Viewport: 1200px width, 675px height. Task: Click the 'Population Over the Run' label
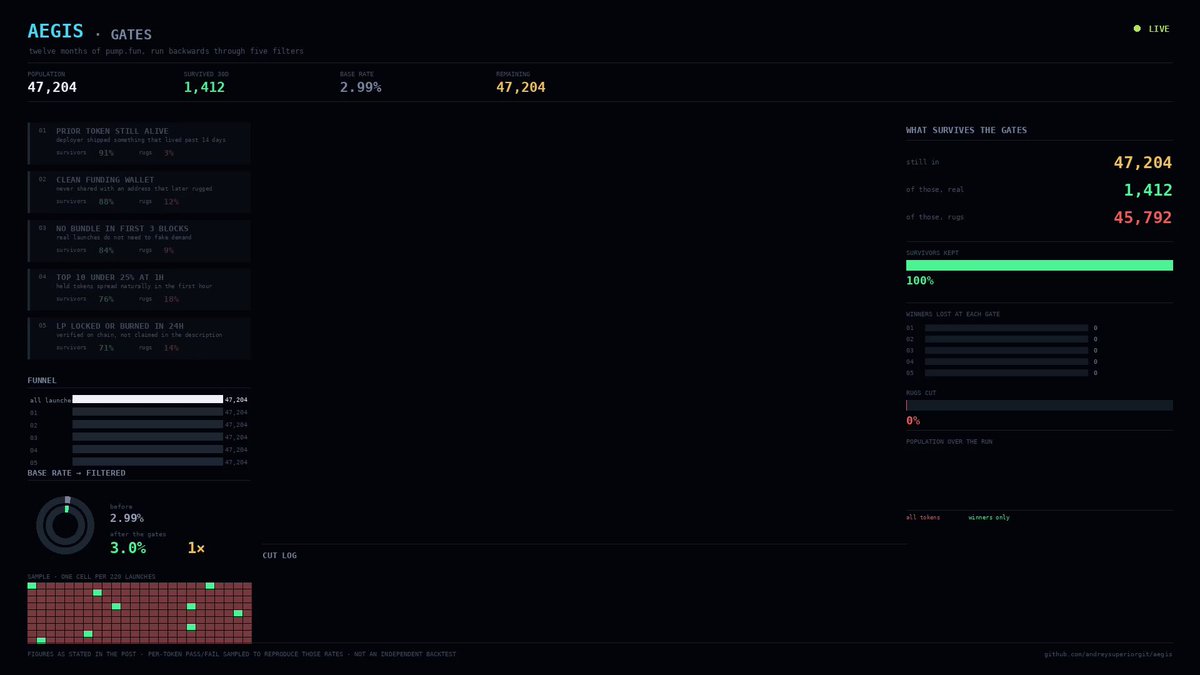coord(949,441)
